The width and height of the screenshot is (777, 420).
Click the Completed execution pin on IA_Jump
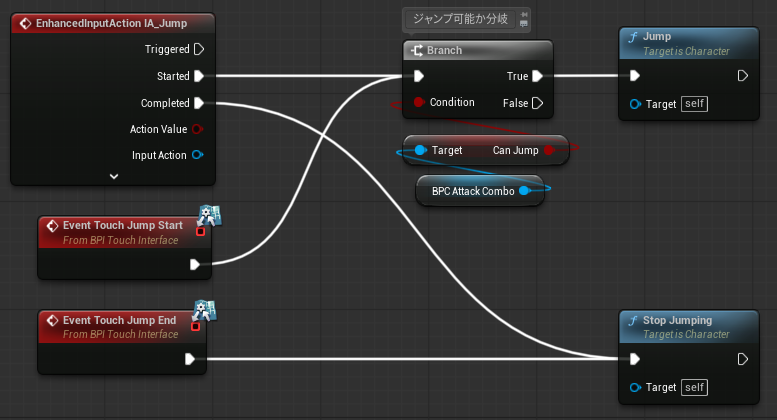(199, 103)
